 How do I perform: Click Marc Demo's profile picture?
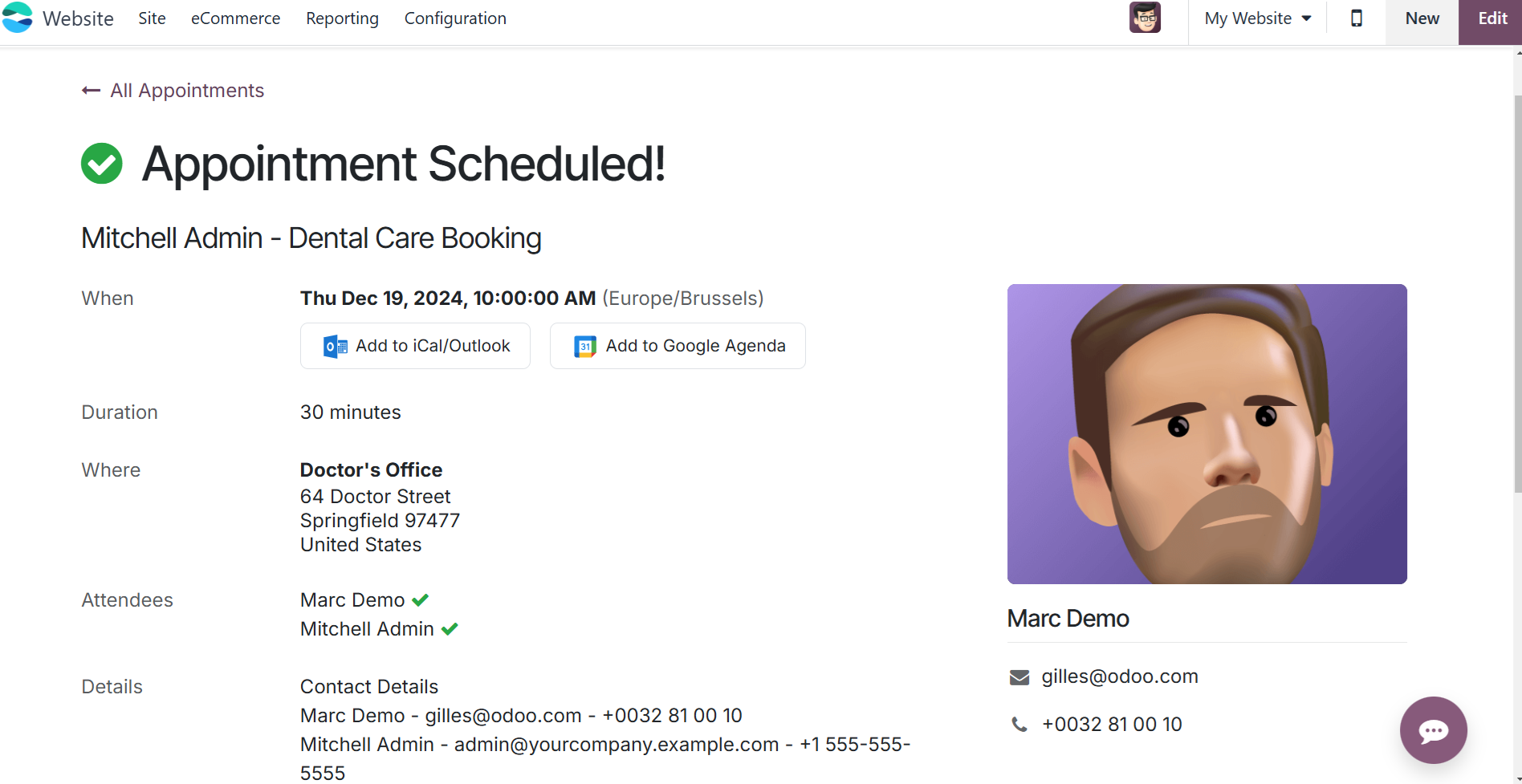(1207, 434)
